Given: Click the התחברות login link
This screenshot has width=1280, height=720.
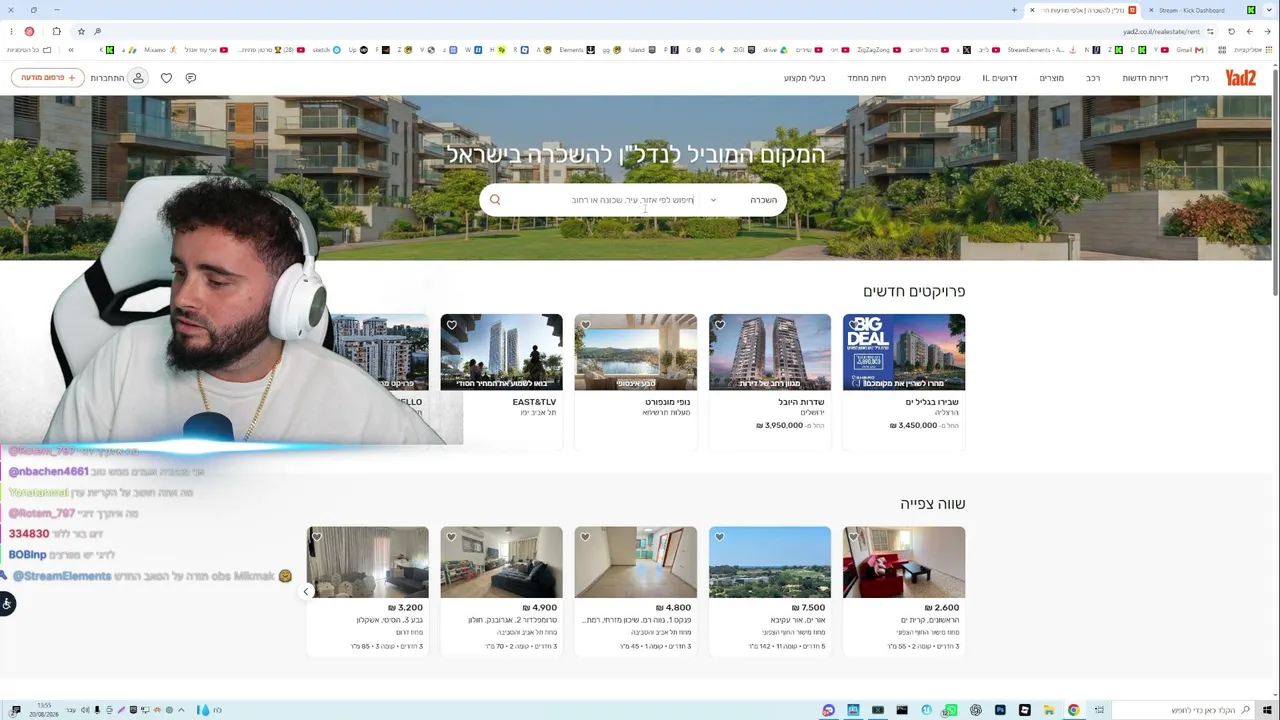Looking at the screenshot, I should point(107,78).
